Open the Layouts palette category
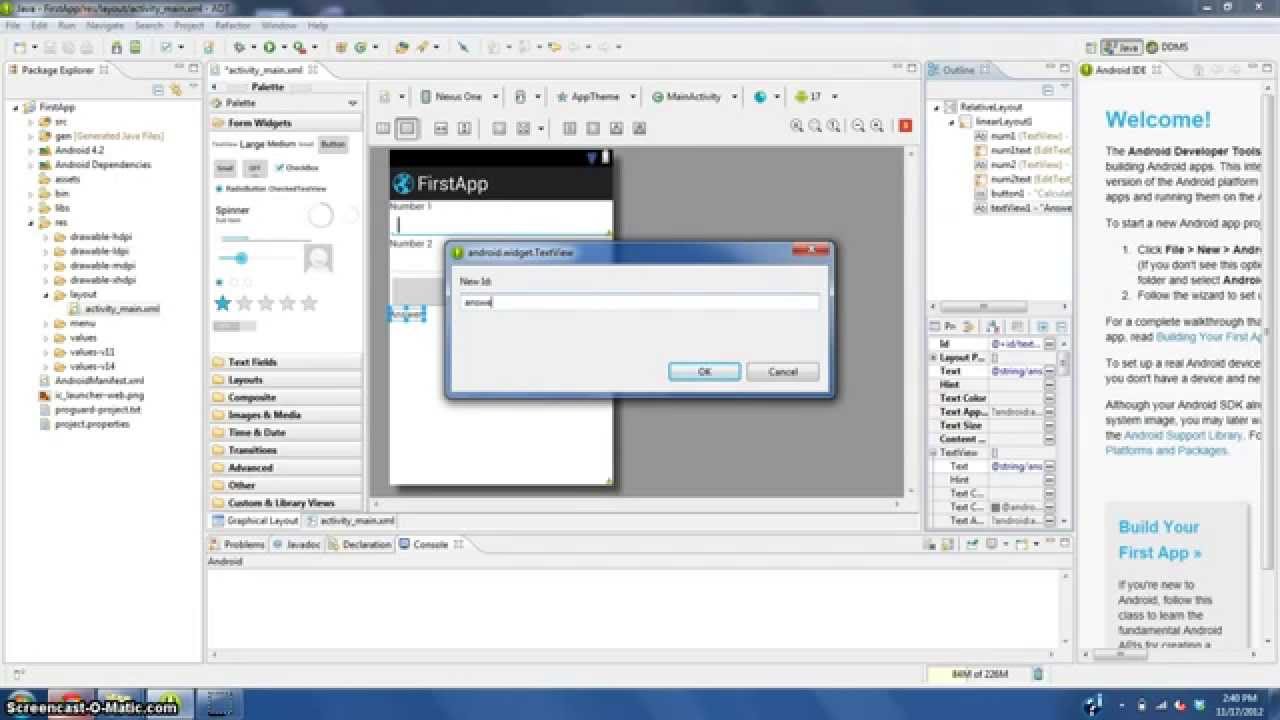Screen dimensions: 1280x720 tap(285, 380)
